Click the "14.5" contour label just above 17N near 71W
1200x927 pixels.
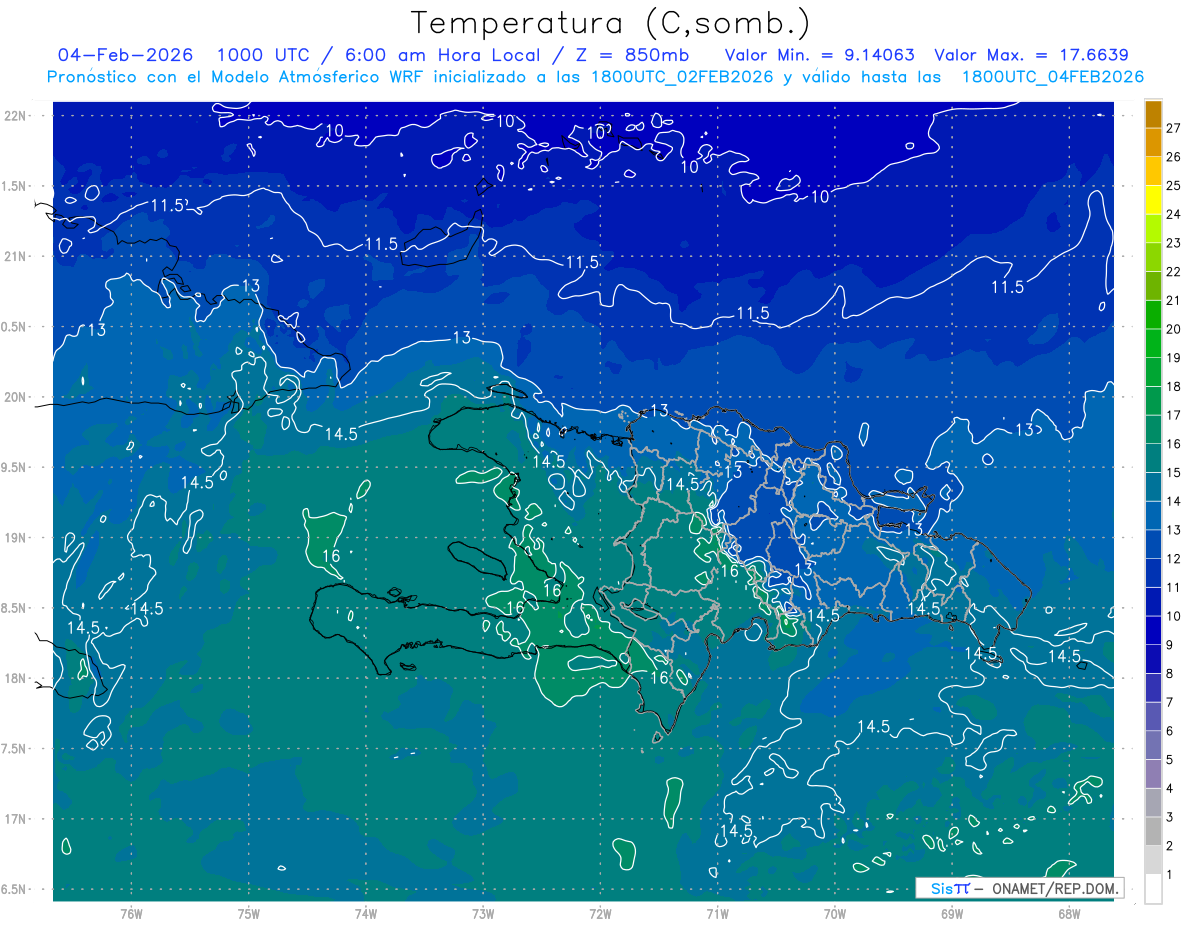click(736, 830)
